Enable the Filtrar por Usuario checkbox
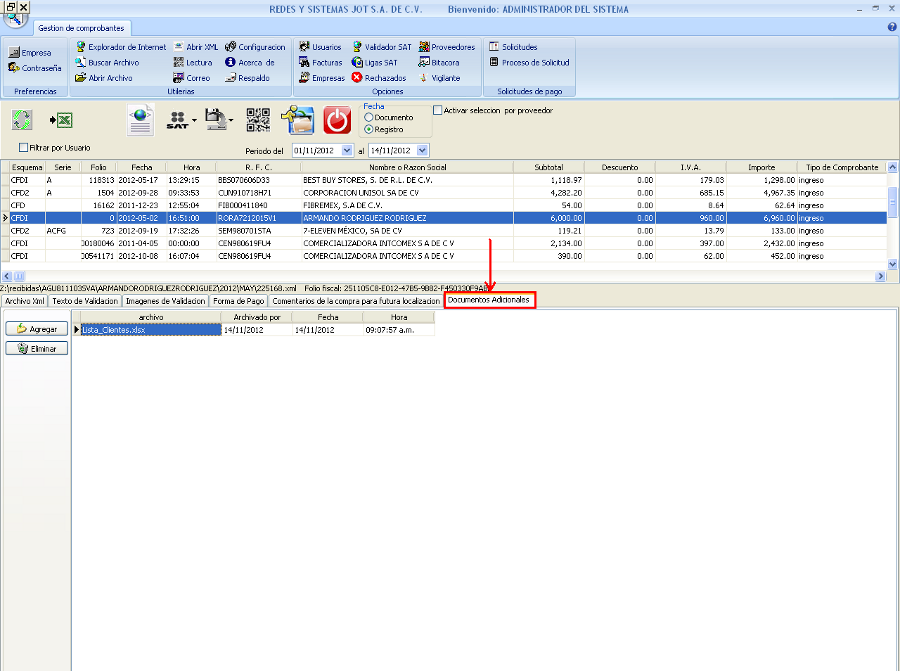The height and width of the screenshot is (671, 900). tap(24, 148)
